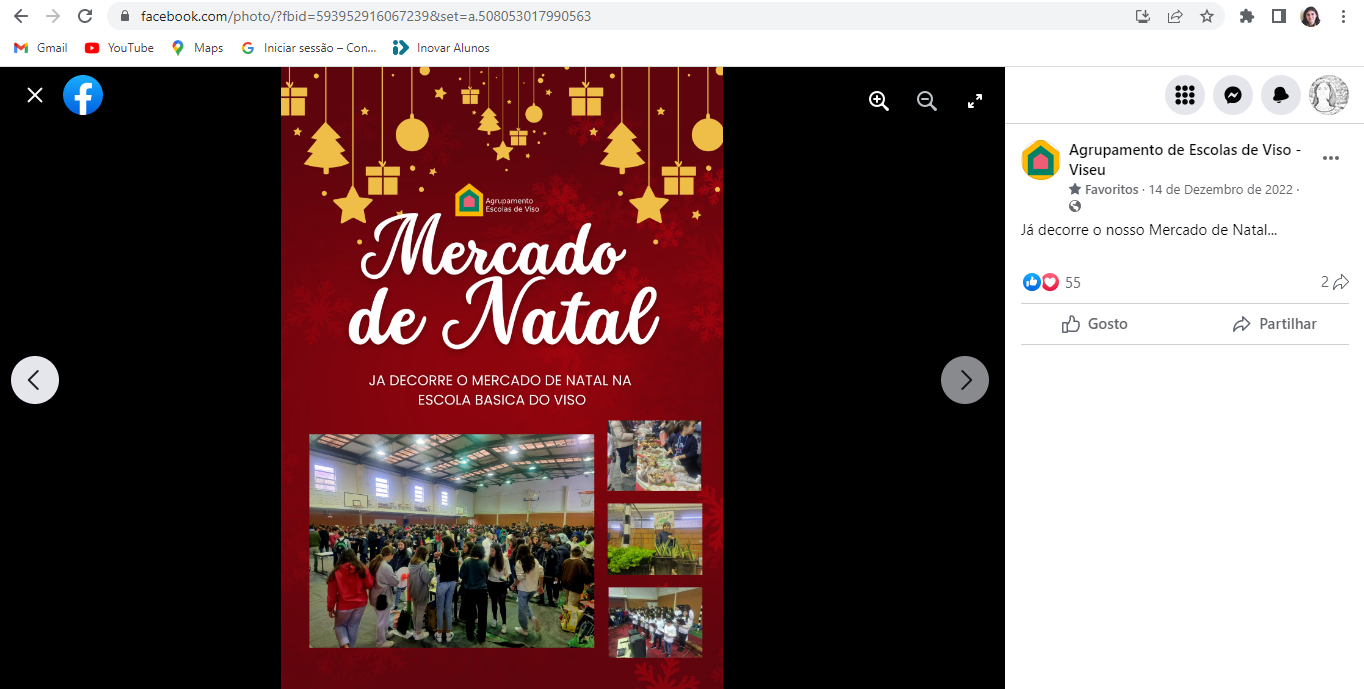Show next photo
1364x689 pixels.
click(x=965, y=380)
